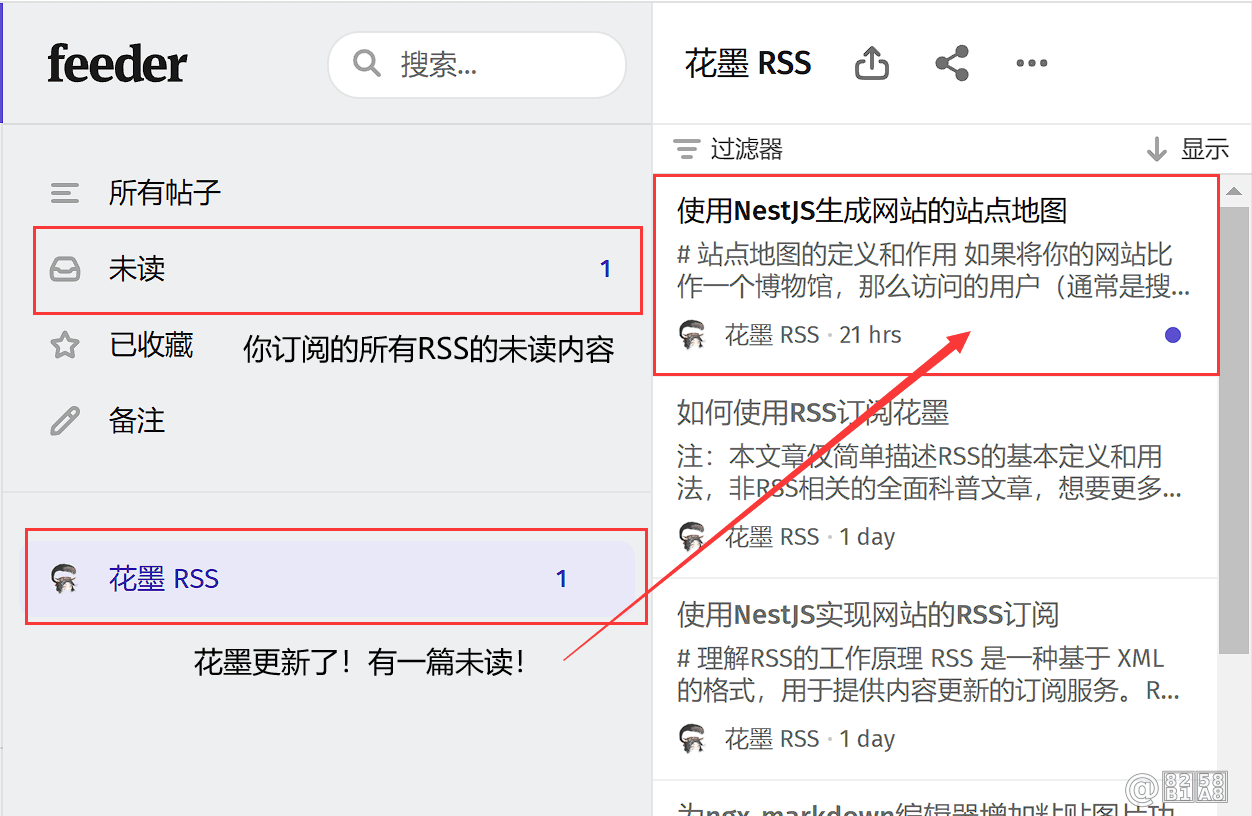Click the lines icon beside 所有帖子
1252x816 pixels.
65,193
